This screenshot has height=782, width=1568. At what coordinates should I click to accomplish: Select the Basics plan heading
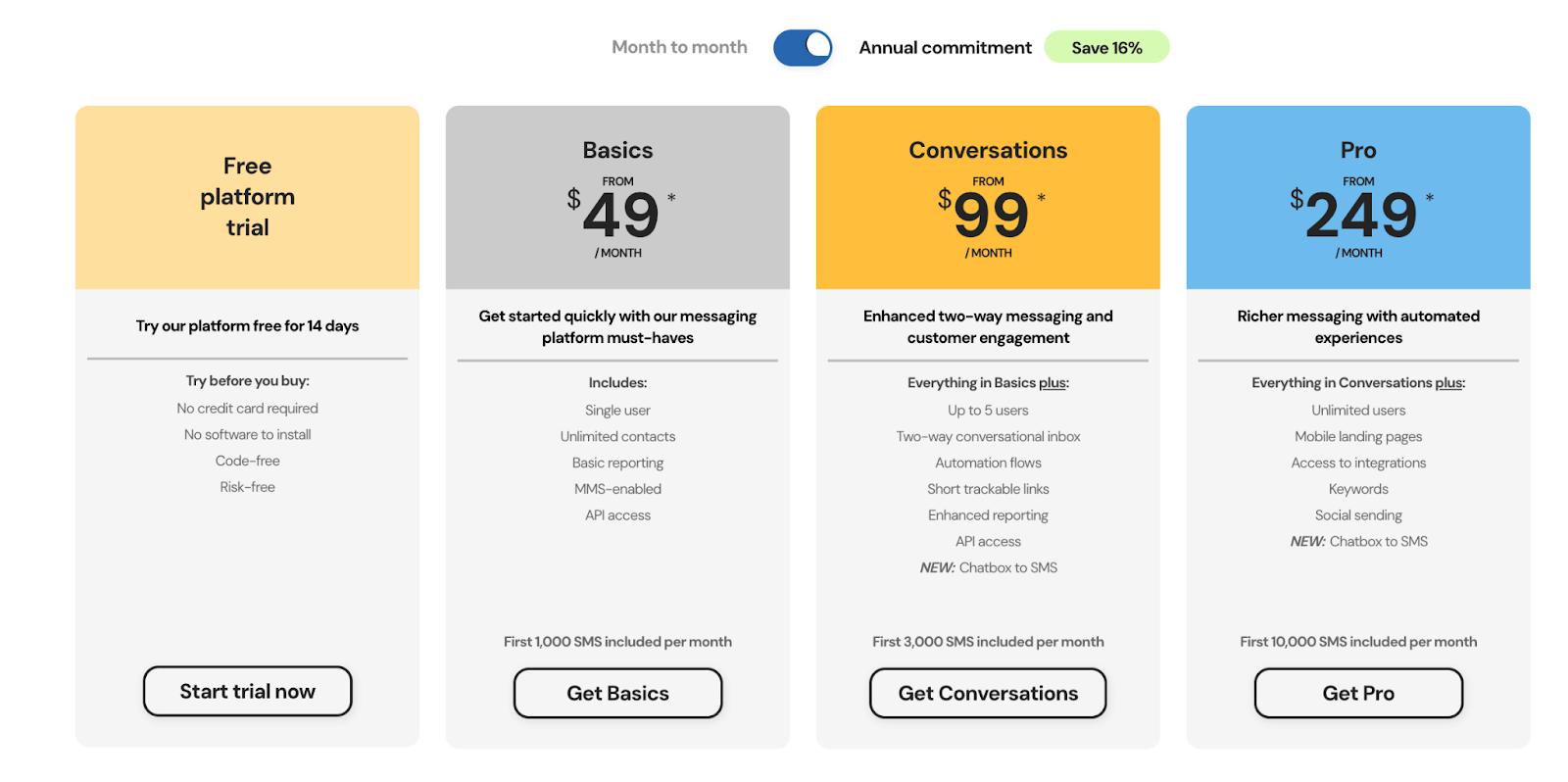[617, 150]
